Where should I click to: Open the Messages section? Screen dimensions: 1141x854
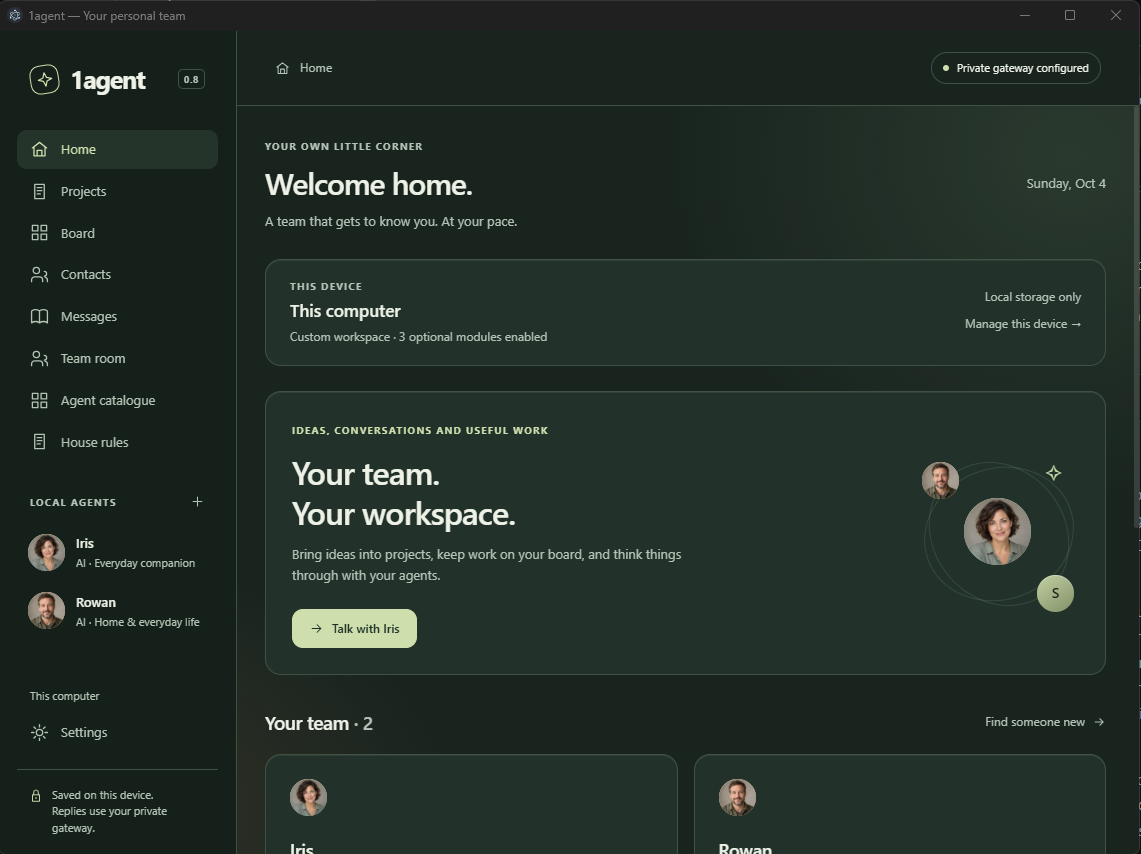click(117, 316)
